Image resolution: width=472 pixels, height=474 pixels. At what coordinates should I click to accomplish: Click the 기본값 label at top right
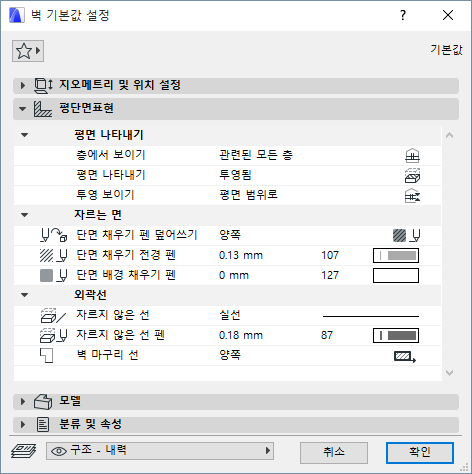(x=446, y=50)
